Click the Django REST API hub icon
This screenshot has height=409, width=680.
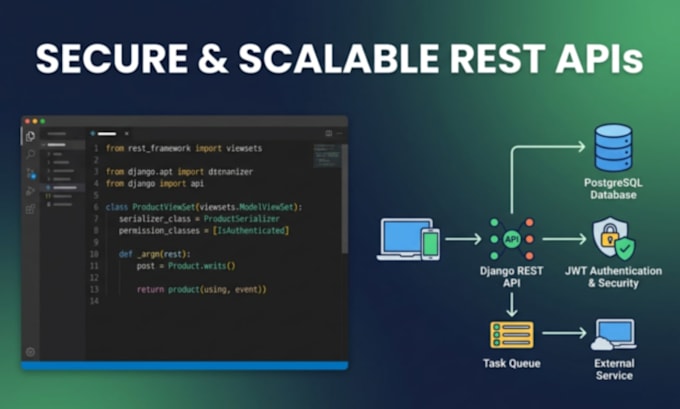[512, 239]
